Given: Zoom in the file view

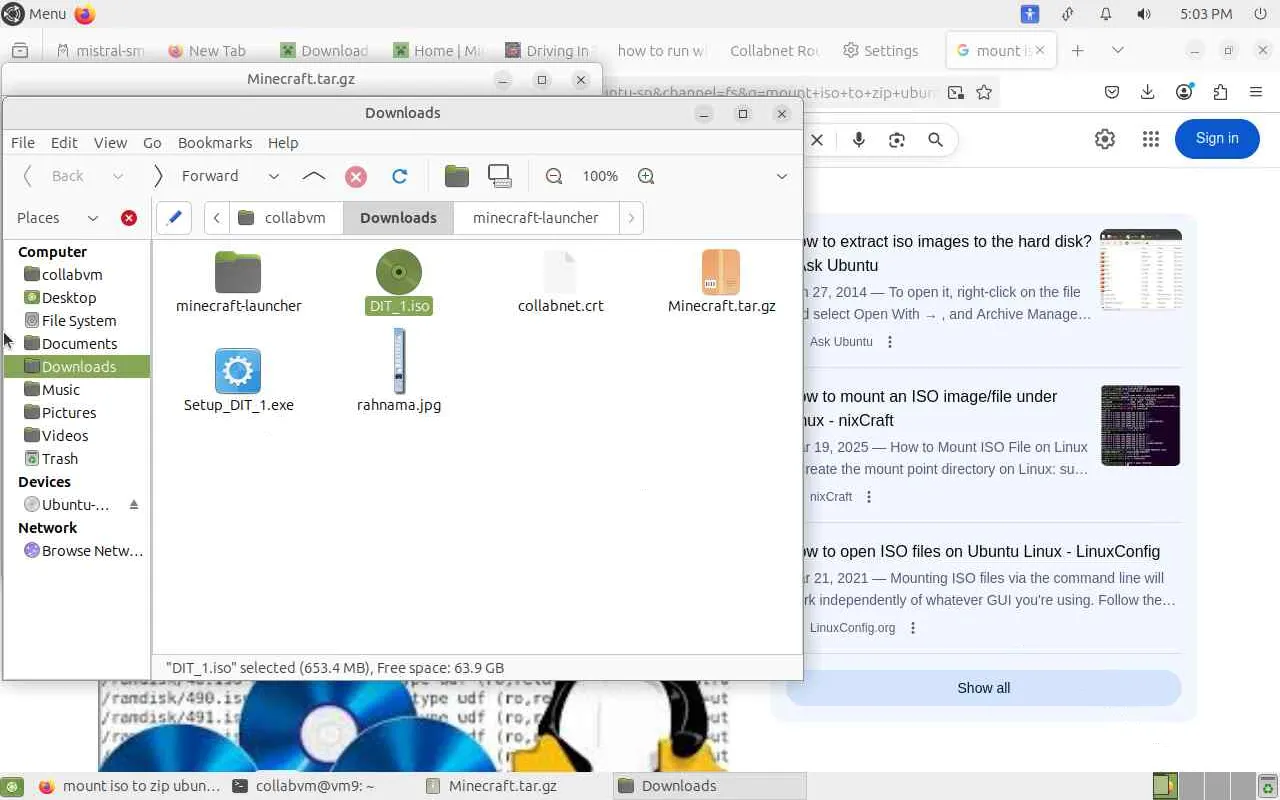Looking at the screenshot, I should [x=646, y=176].
